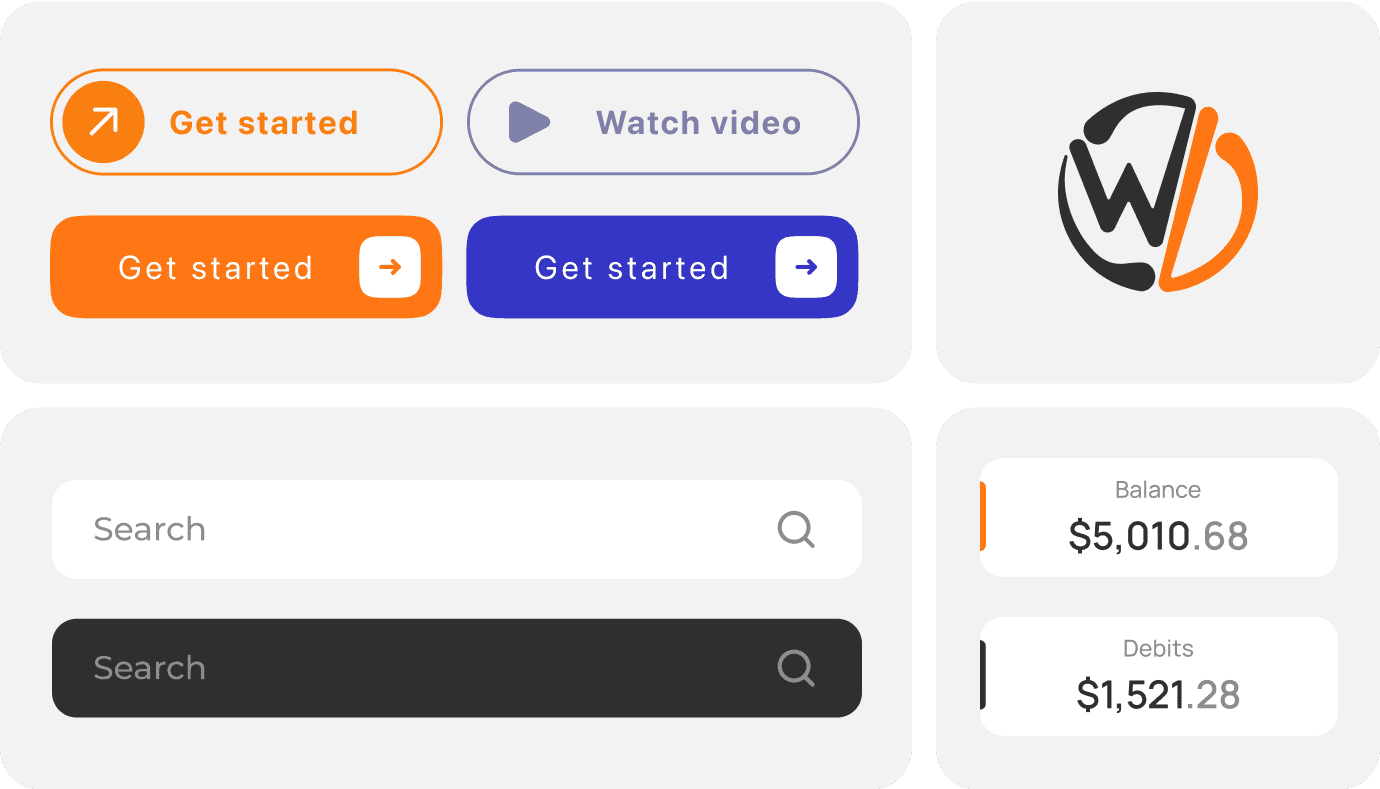Click the magnifier icon in white search bar
This screenshot has height=789, width=1380.
pos(796,529)
